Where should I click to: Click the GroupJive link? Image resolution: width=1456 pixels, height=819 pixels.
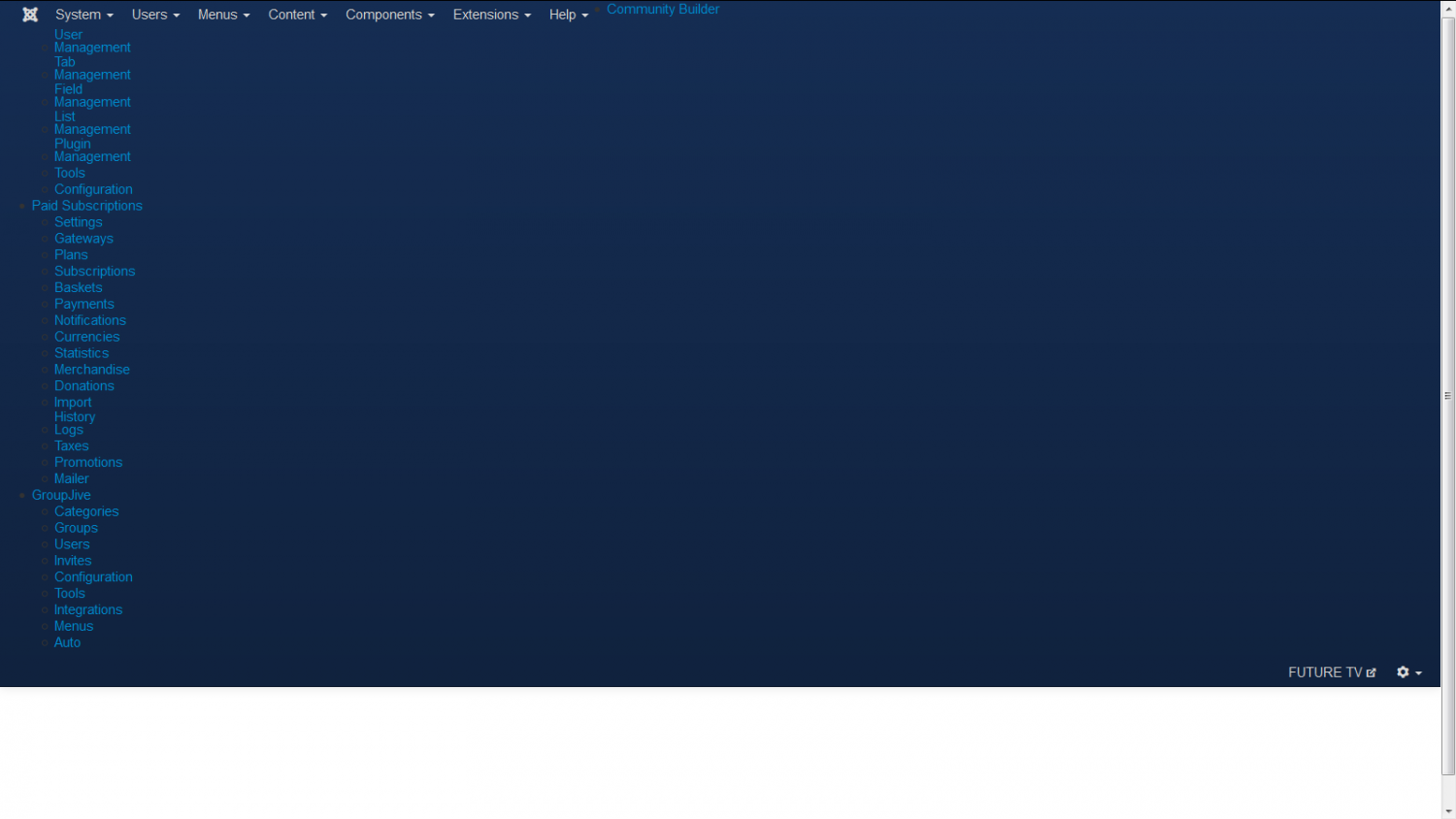61,495
